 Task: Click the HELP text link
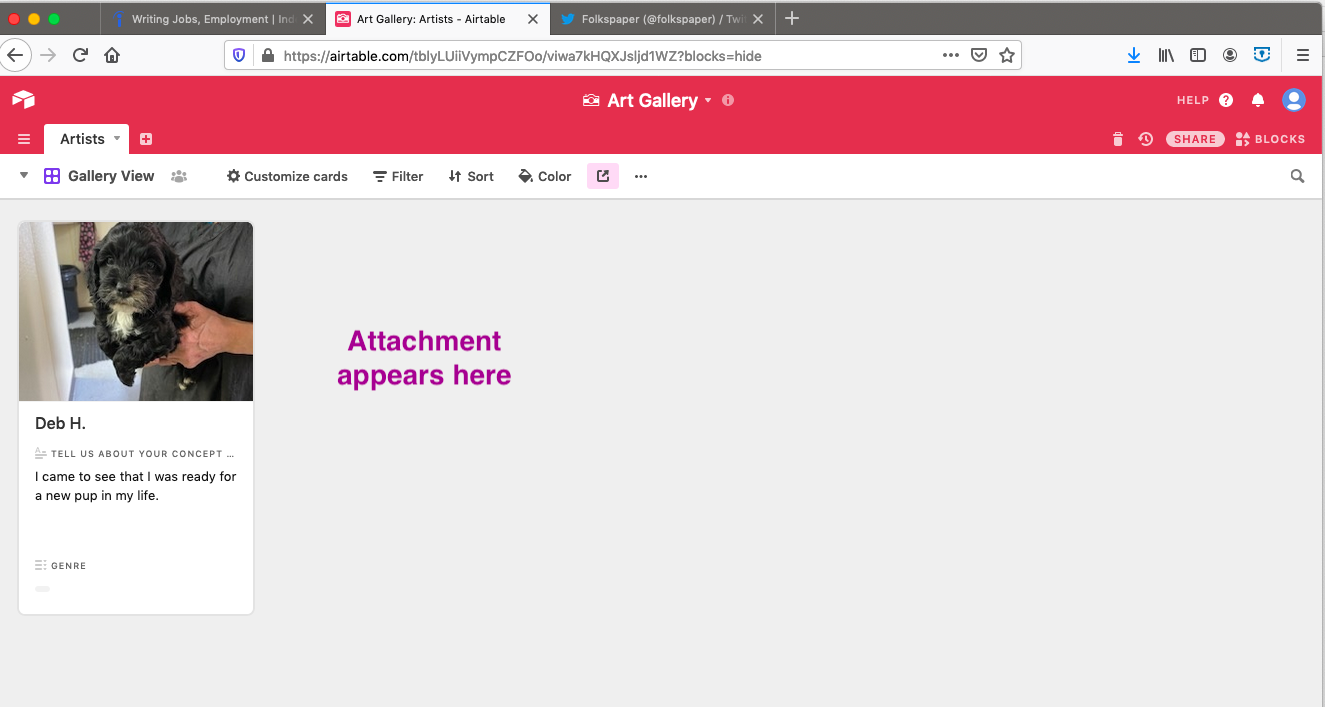point(1193,100)
